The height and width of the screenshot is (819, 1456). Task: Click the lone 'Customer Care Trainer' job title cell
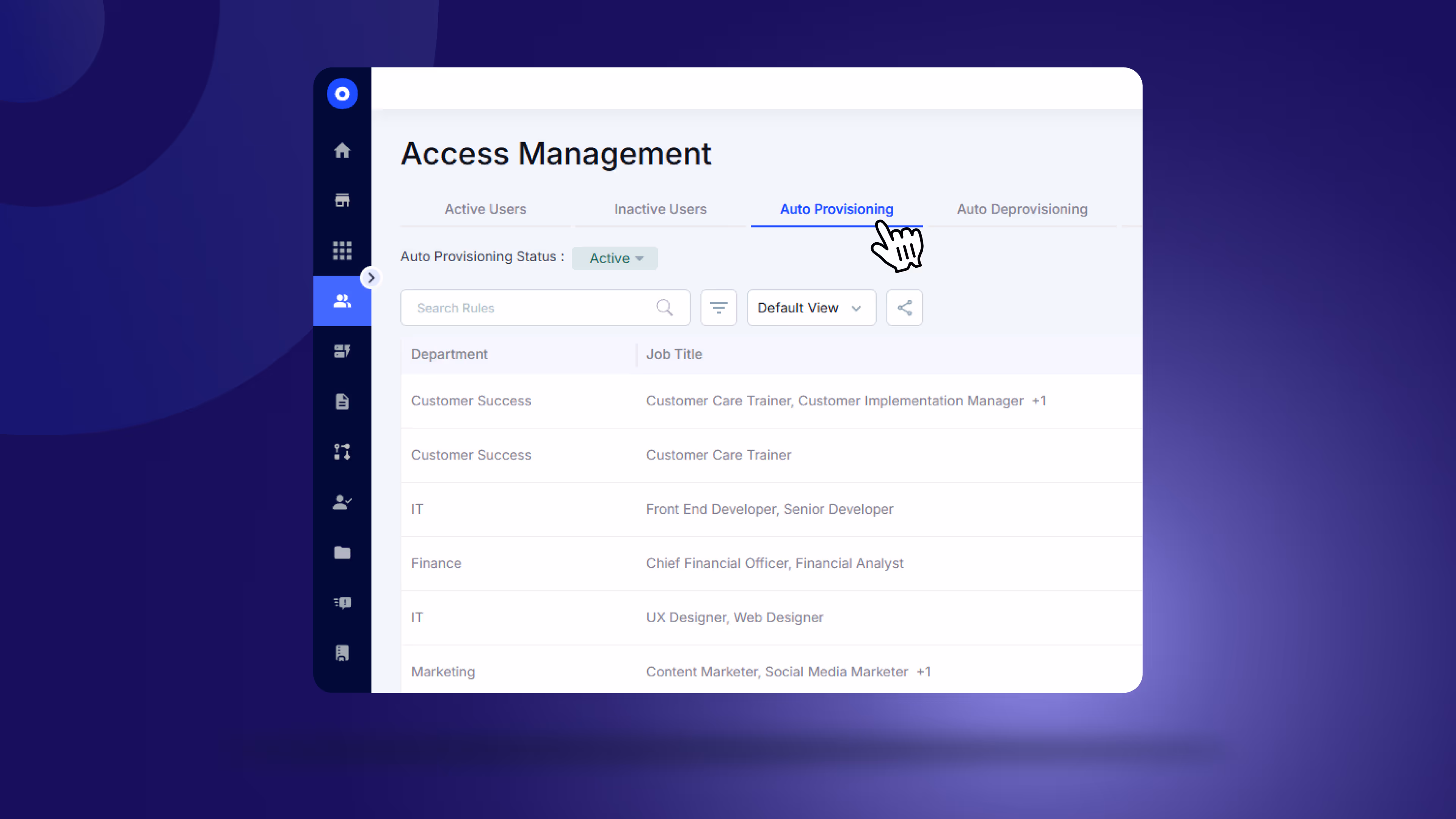point(719,455)
